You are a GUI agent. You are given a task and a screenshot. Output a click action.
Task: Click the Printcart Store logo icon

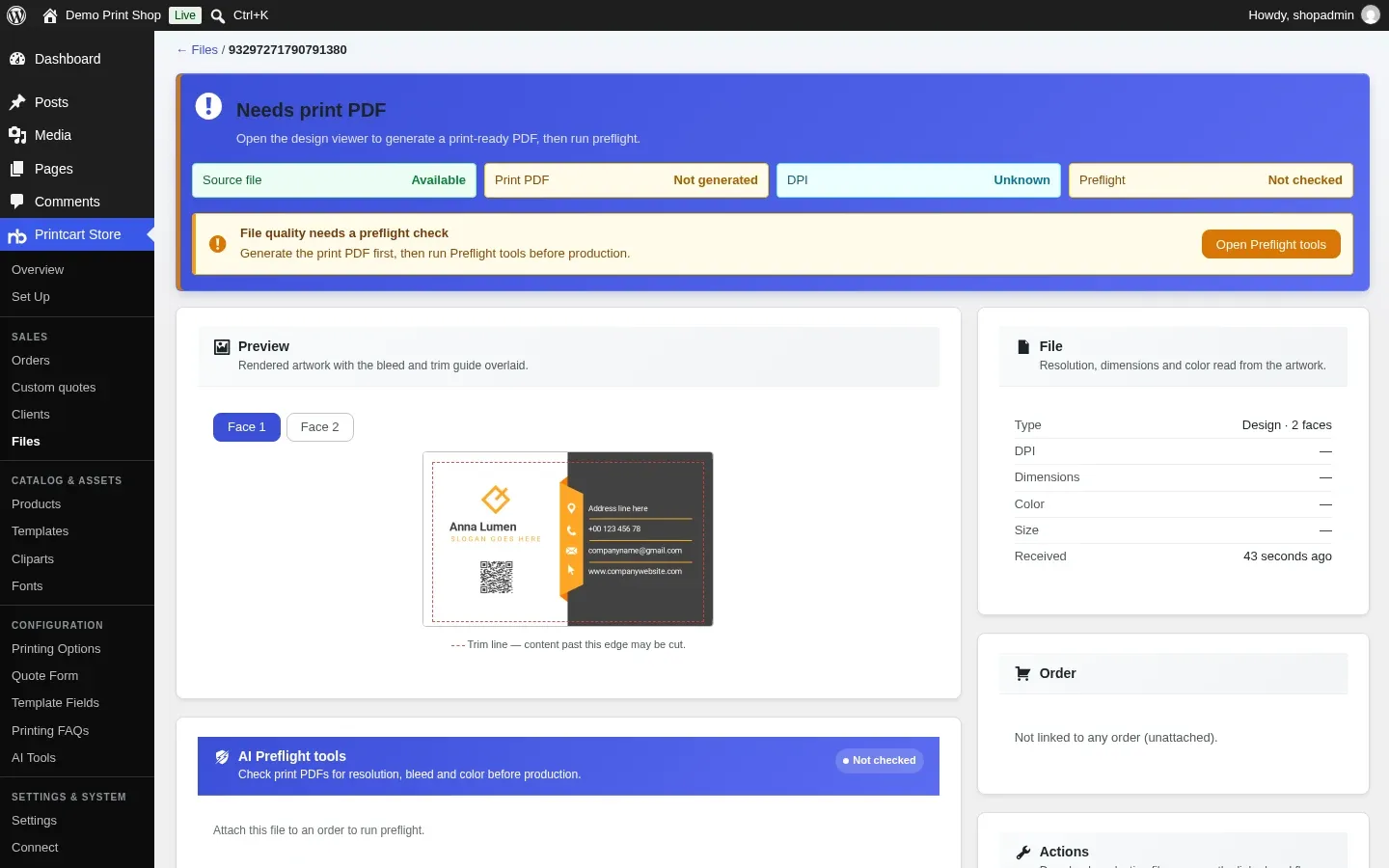point(17,235)
